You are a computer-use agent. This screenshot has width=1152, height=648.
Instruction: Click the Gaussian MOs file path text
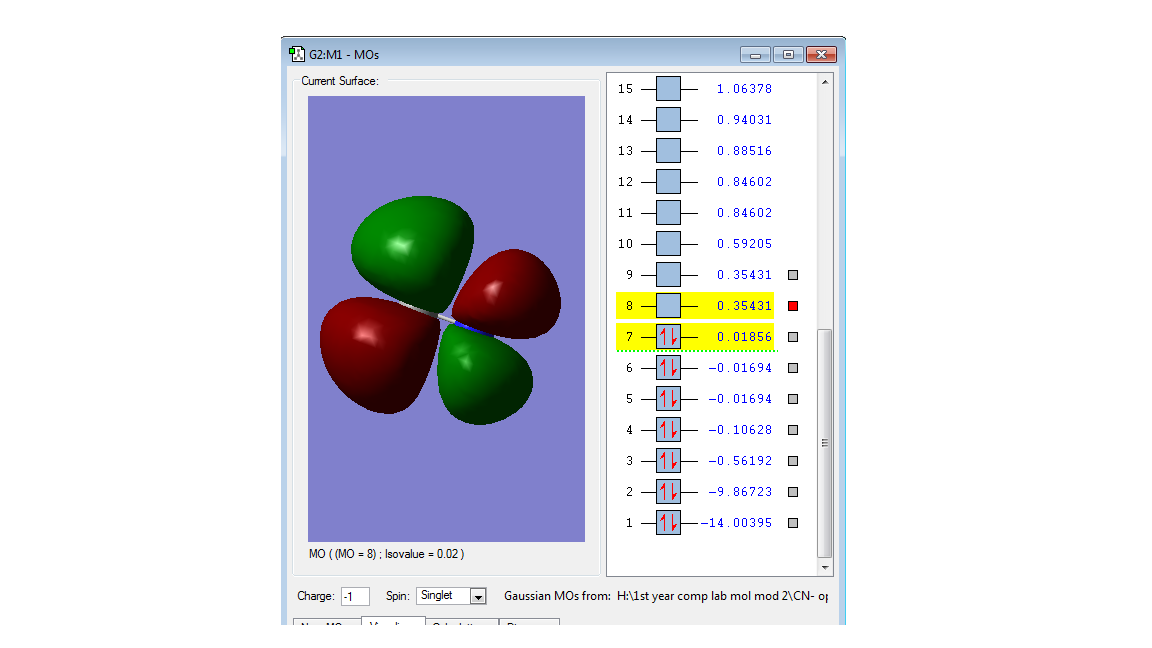click(720, 596)
